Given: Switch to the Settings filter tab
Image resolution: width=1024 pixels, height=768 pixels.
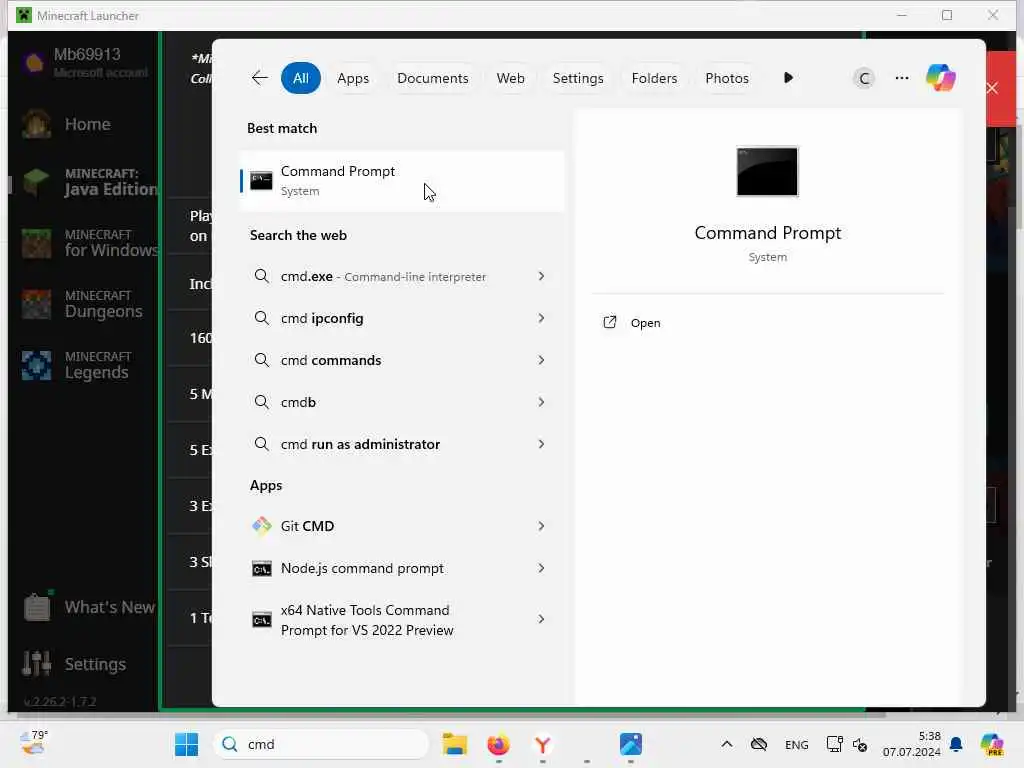Looking at the screenshot, I should click(578, 78).
